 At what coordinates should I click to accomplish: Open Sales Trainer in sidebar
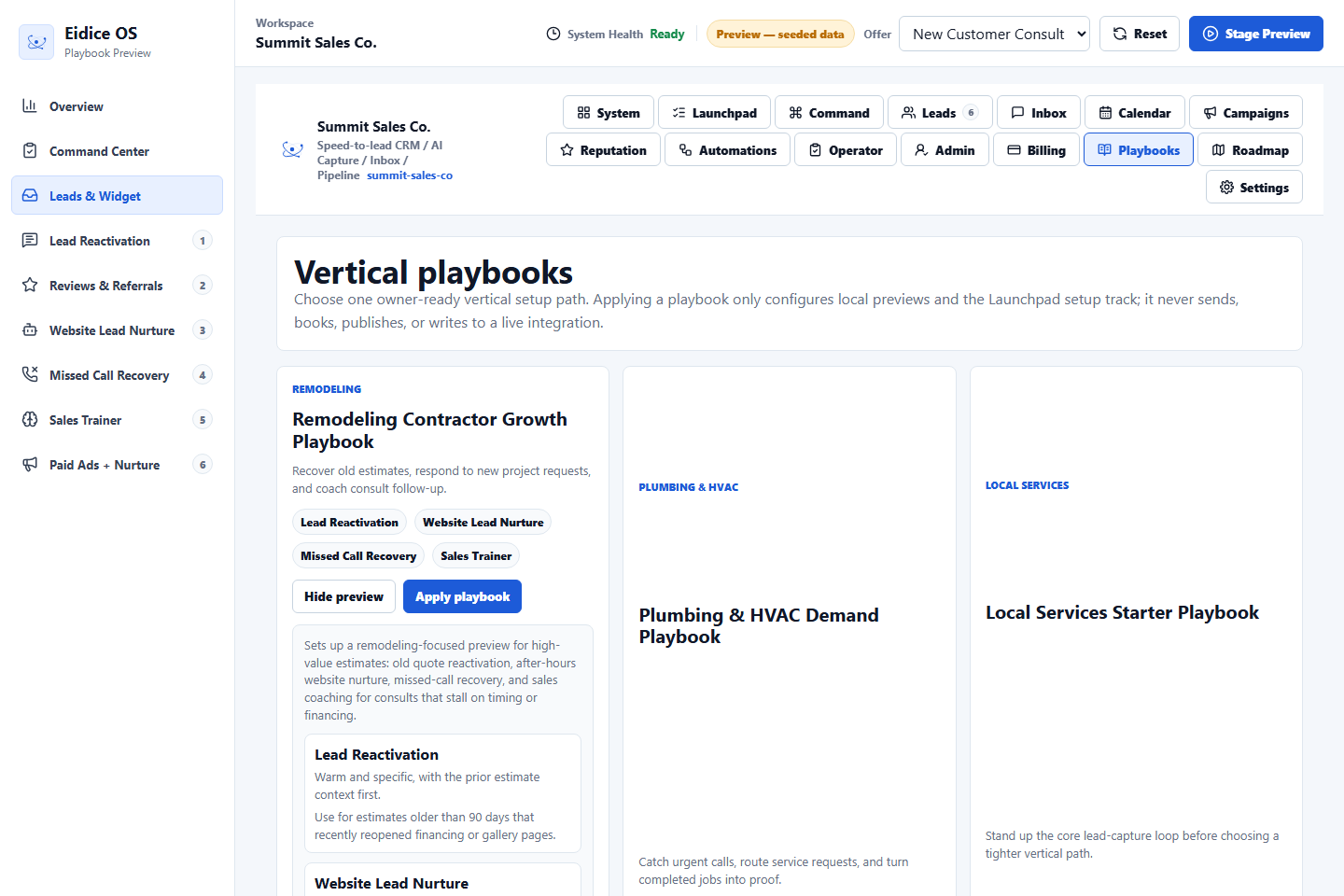(117, 419)
